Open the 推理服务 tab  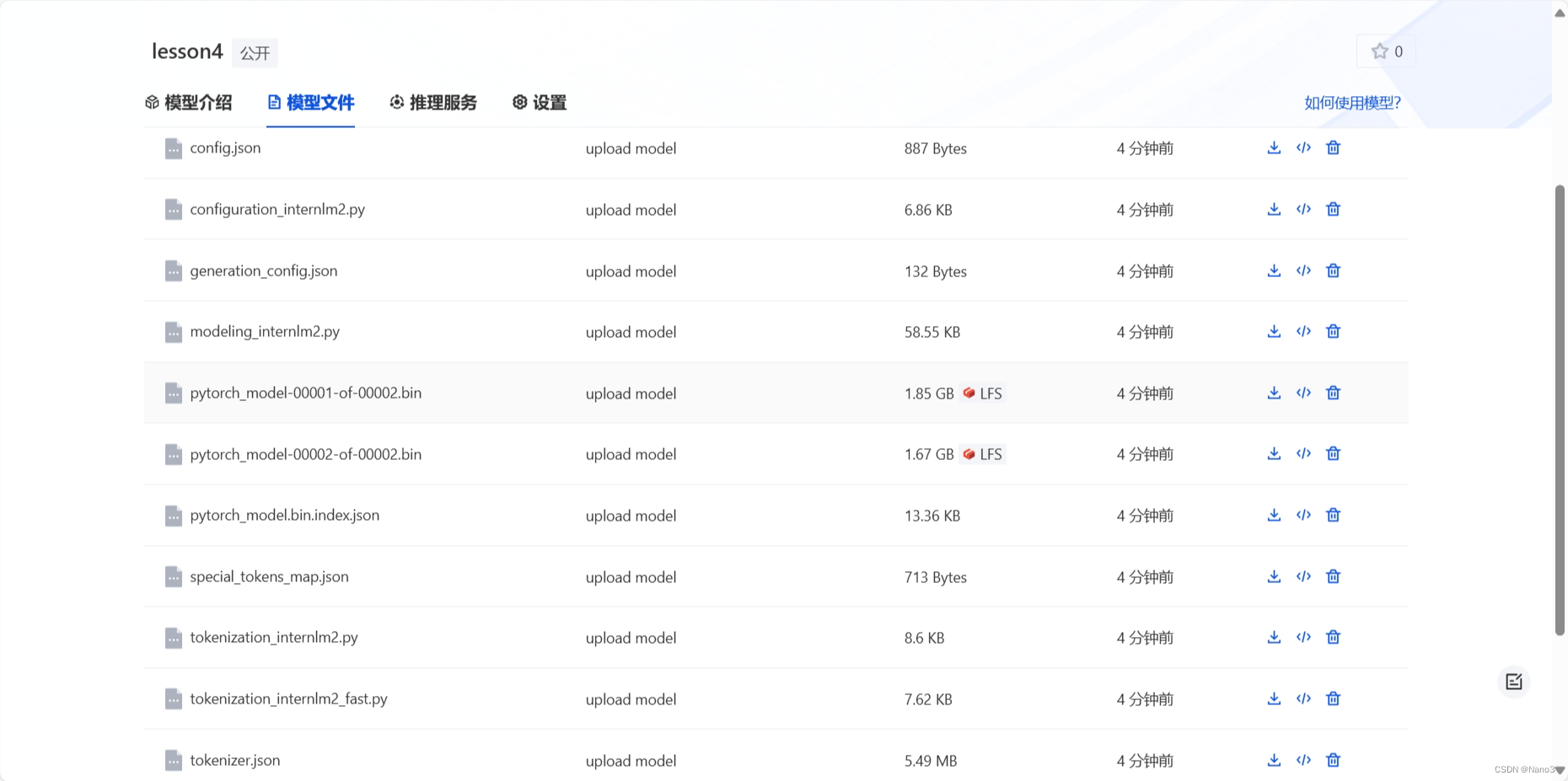pyautogui.click(x=433, y=103)
